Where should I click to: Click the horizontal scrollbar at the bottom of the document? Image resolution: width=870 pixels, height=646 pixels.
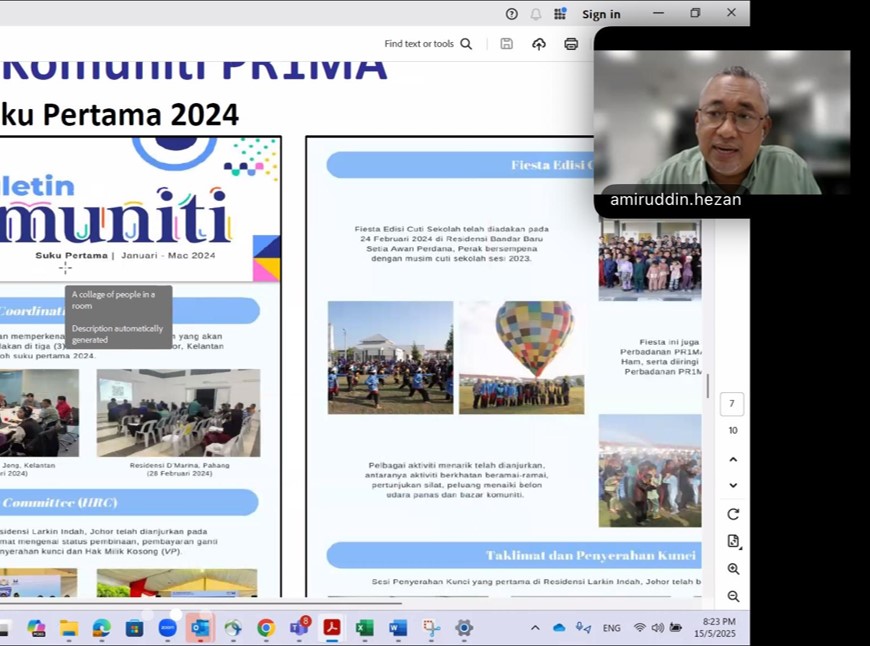click(200, 602)
